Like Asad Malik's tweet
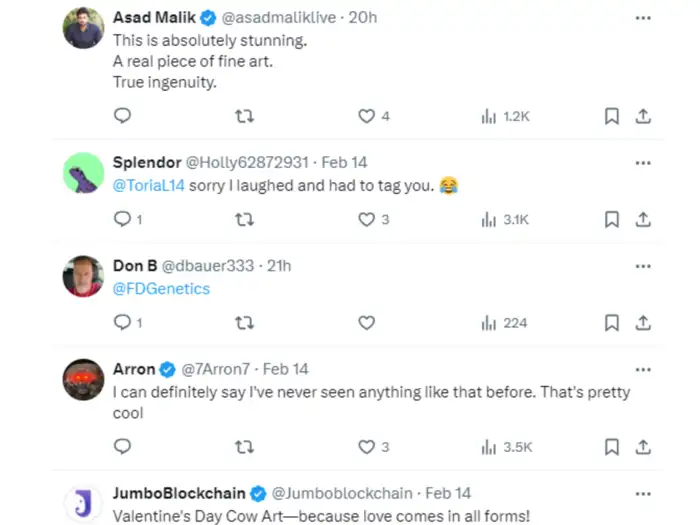The height and width of the screenshot is (525, 700). pyautogui.click(x=367, y=116)
